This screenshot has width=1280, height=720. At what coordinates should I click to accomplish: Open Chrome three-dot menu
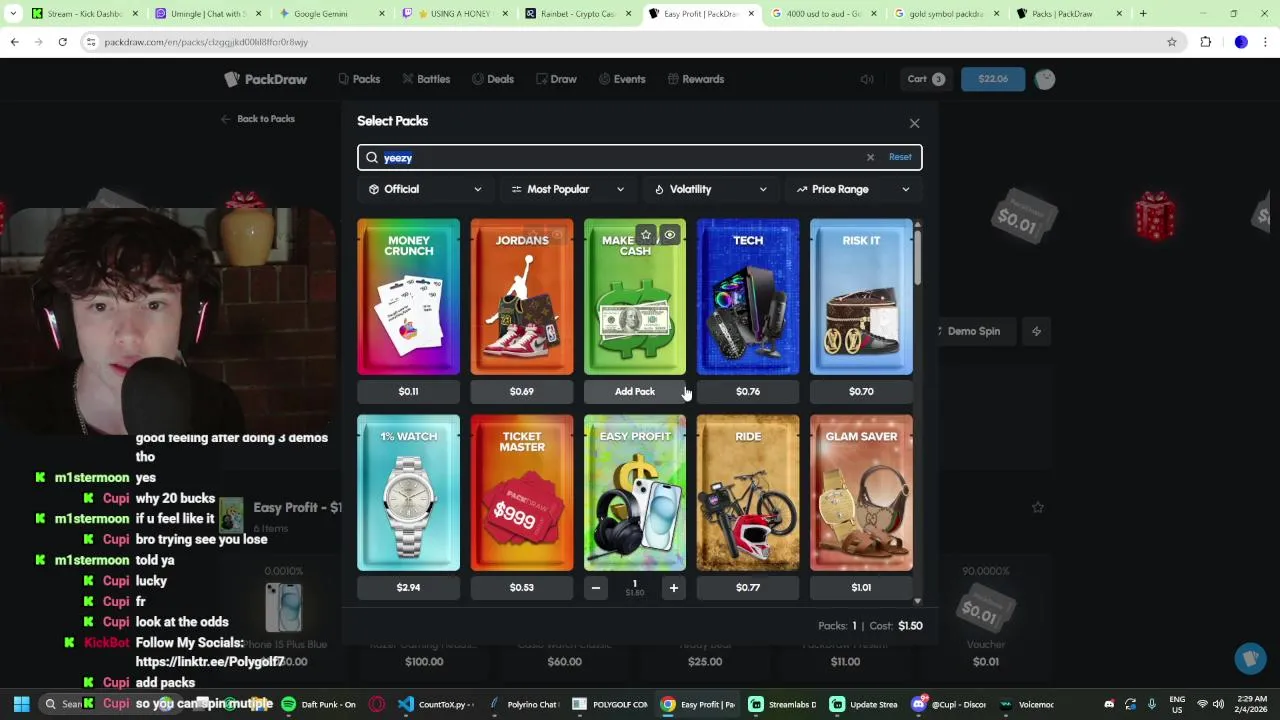click(1266, 42)
